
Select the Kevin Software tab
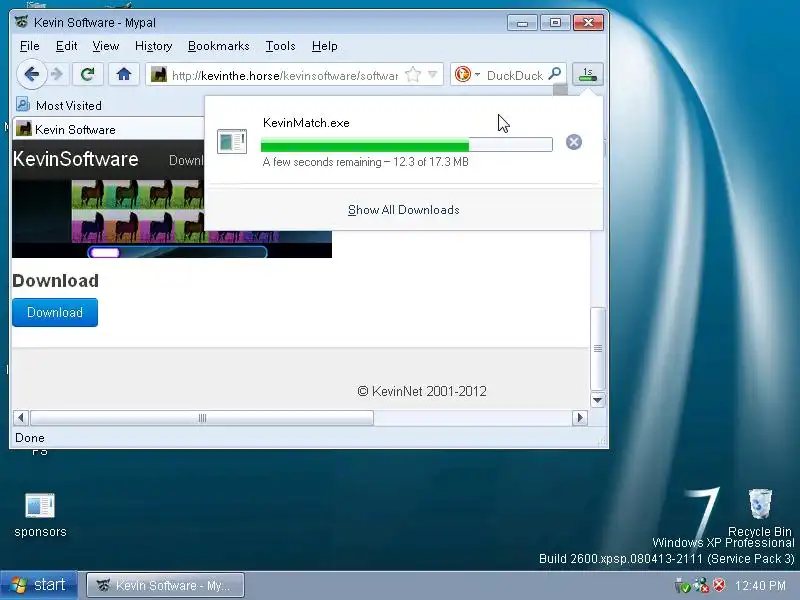108,130
